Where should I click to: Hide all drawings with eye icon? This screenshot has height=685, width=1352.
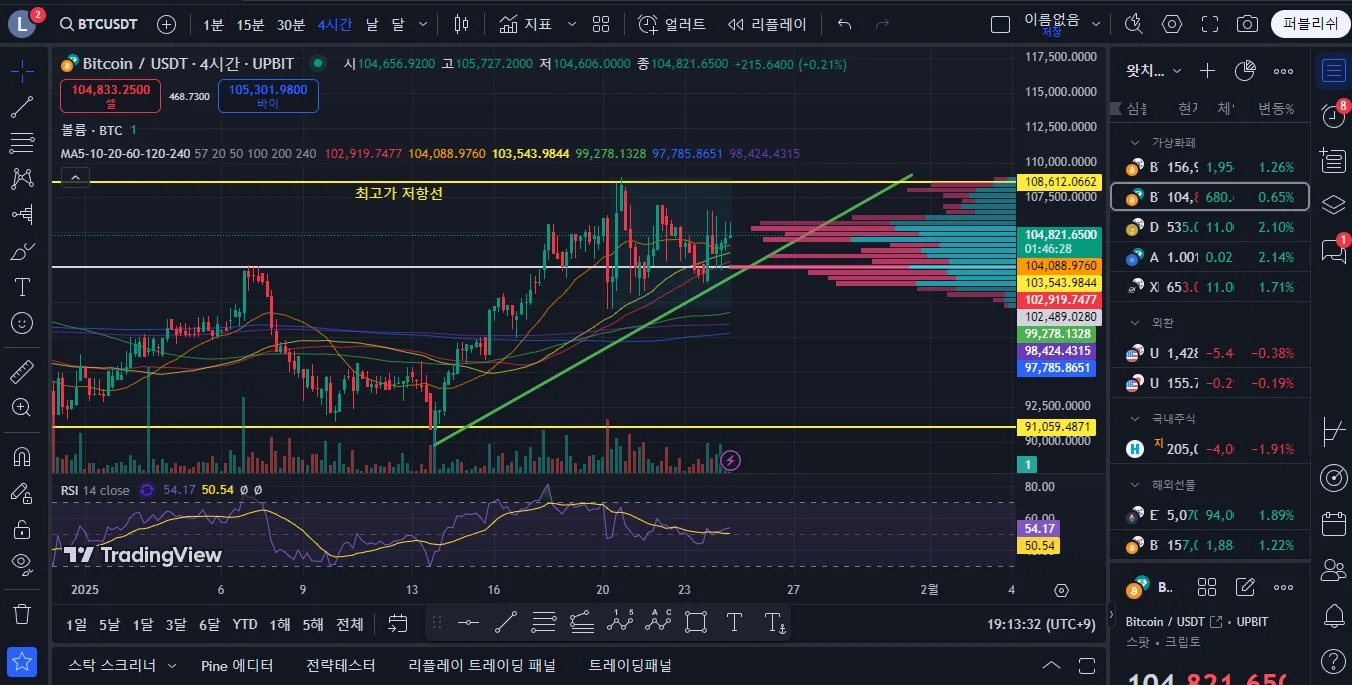pos(22,564)
